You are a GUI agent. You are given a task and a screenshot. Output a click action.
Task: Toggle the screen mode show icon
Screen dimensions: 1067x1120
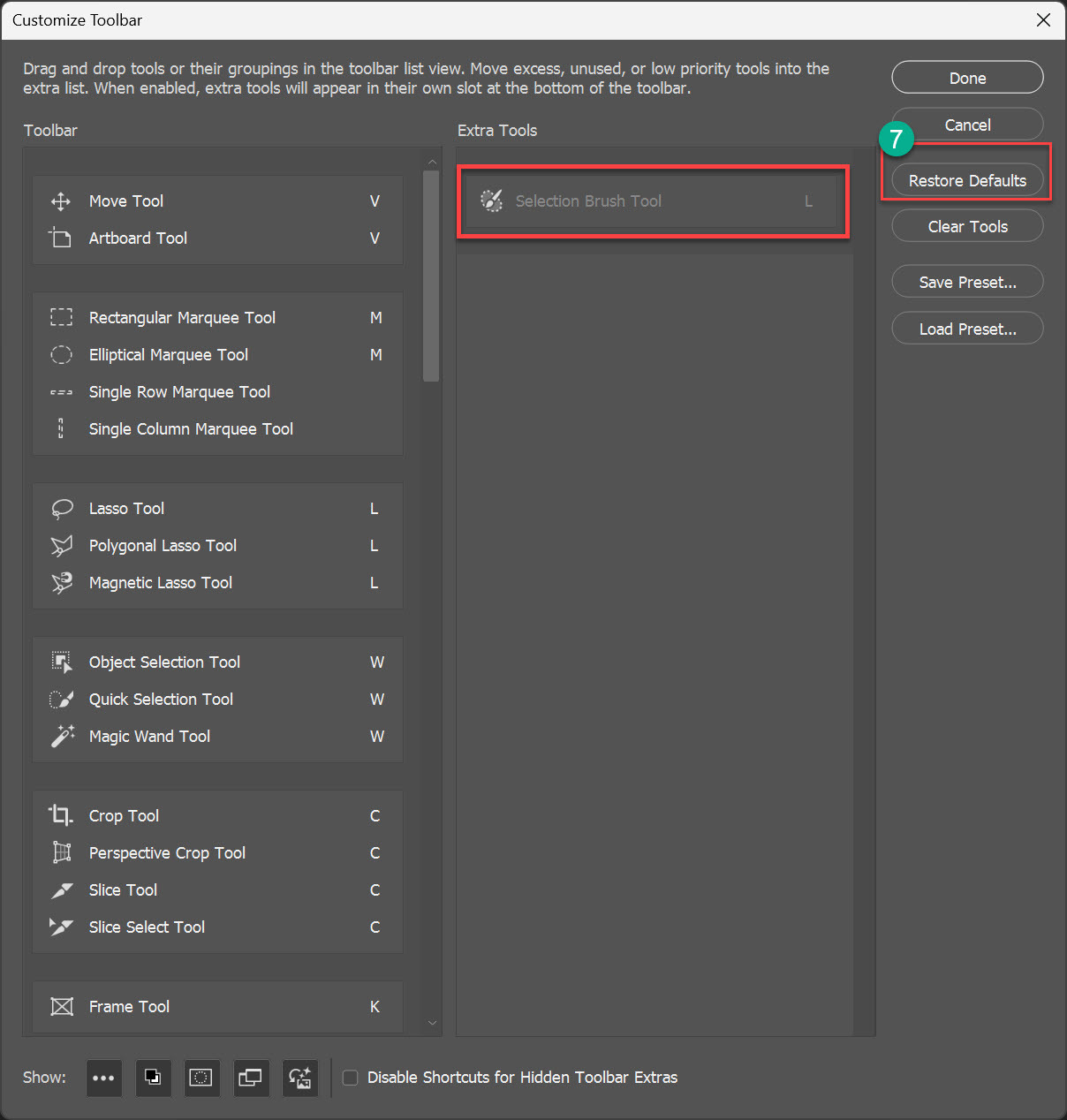pyautogui.click(x=250, y=1078)
